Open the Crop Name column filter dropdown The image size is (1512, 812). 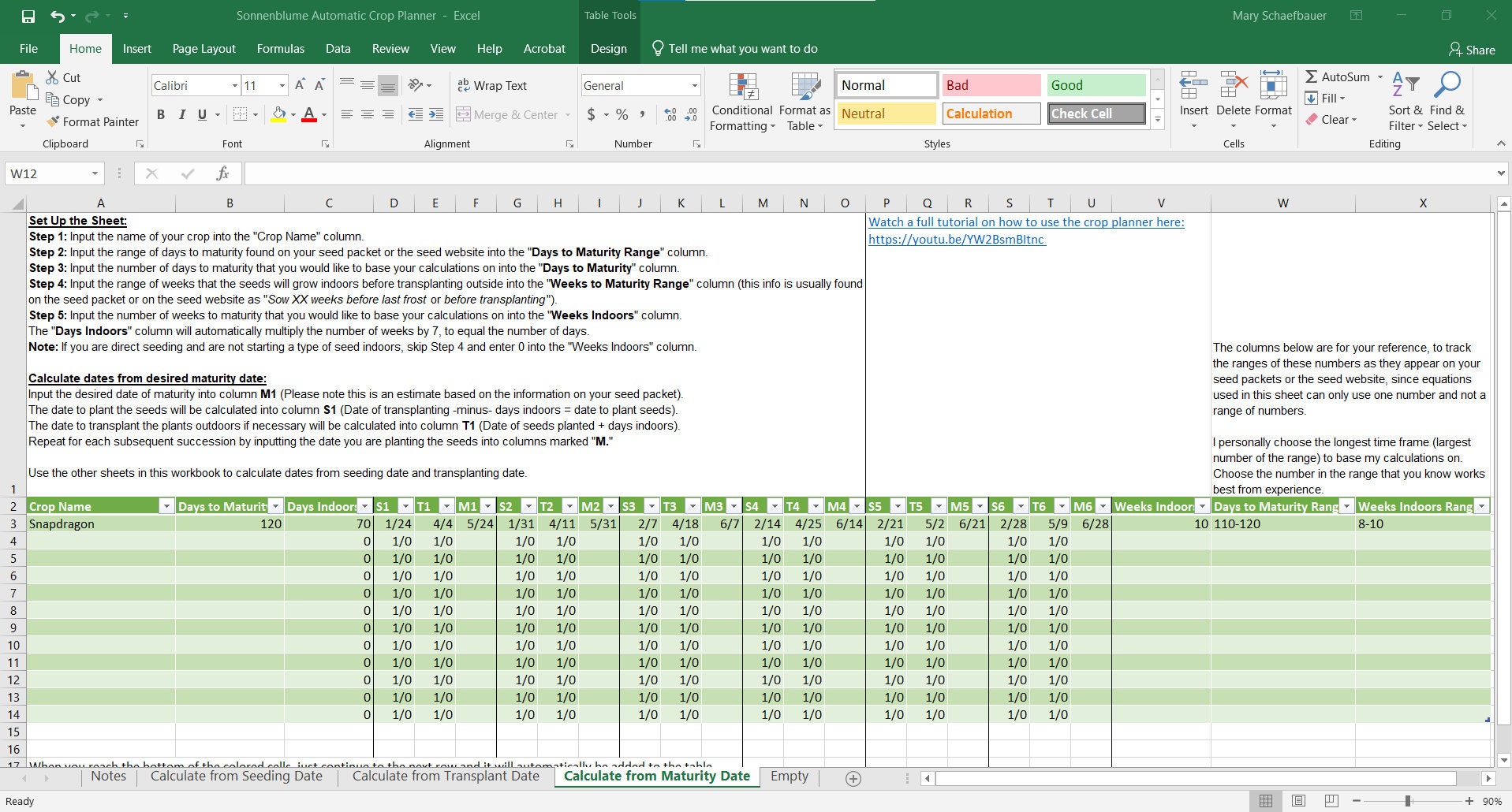coord(166,505)
